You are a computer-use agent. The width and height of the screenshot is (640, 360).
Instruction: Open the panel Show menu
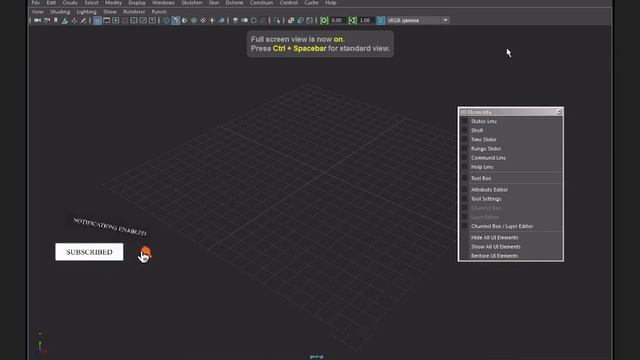(x=110, y=12)
